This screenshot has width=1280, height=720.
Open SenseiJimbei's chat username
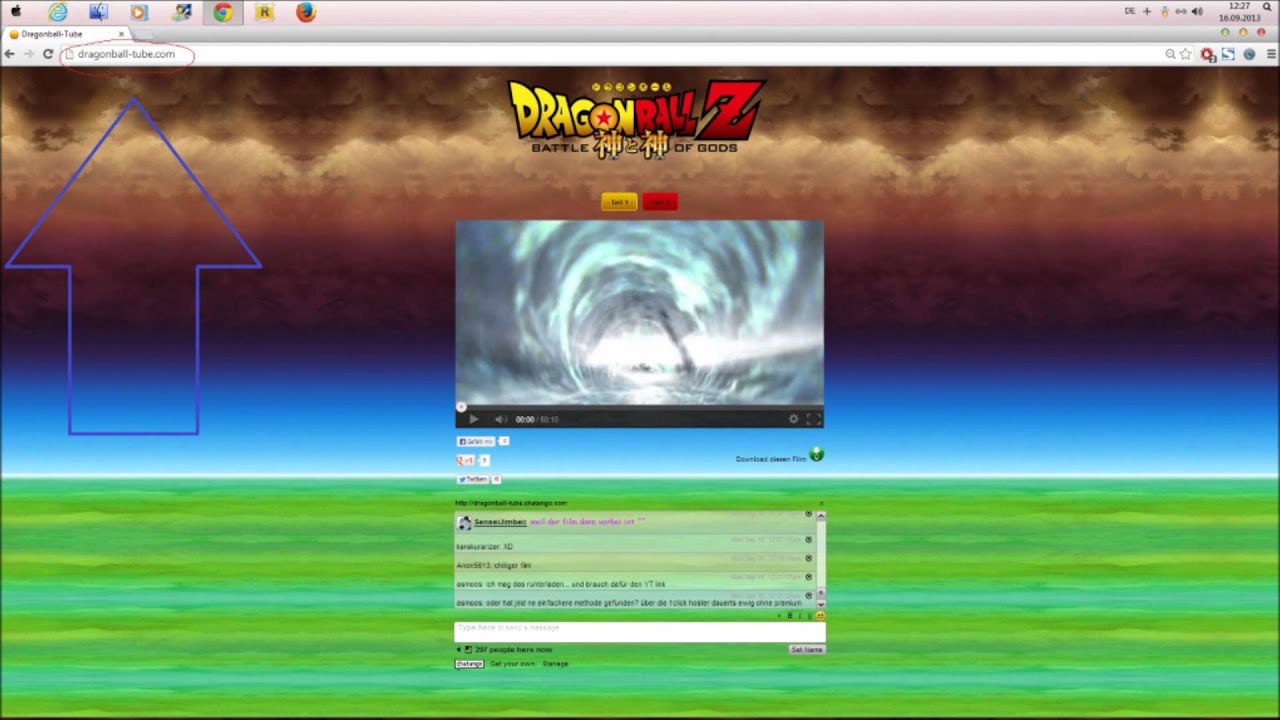pos(500,522)
